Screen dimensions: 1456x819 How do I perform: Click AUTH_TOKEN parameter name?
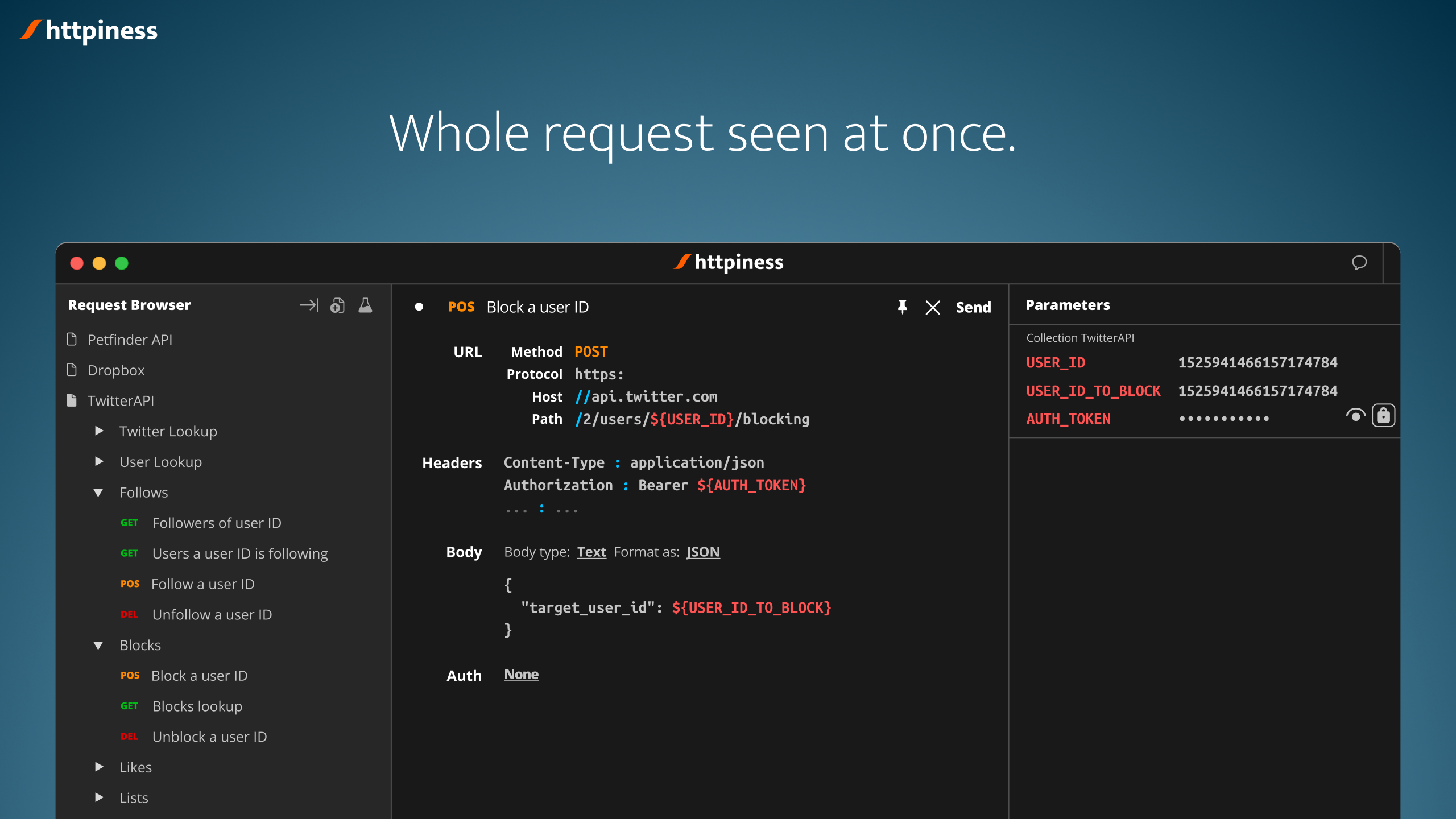click(x=1068, y=419)
